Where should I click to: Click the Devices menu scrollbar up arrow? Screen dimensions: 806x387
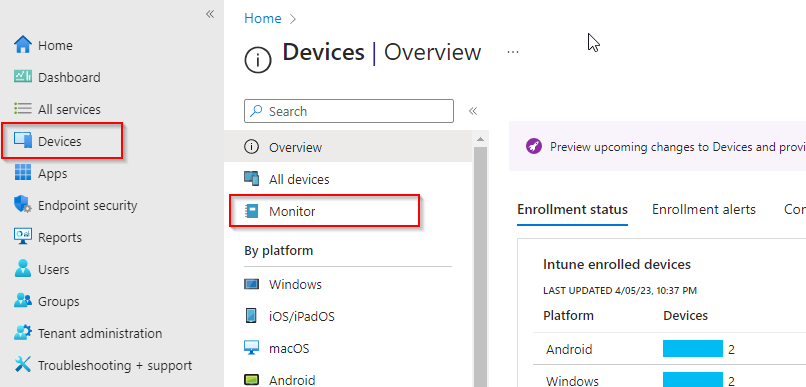click(x=479, y=139)
